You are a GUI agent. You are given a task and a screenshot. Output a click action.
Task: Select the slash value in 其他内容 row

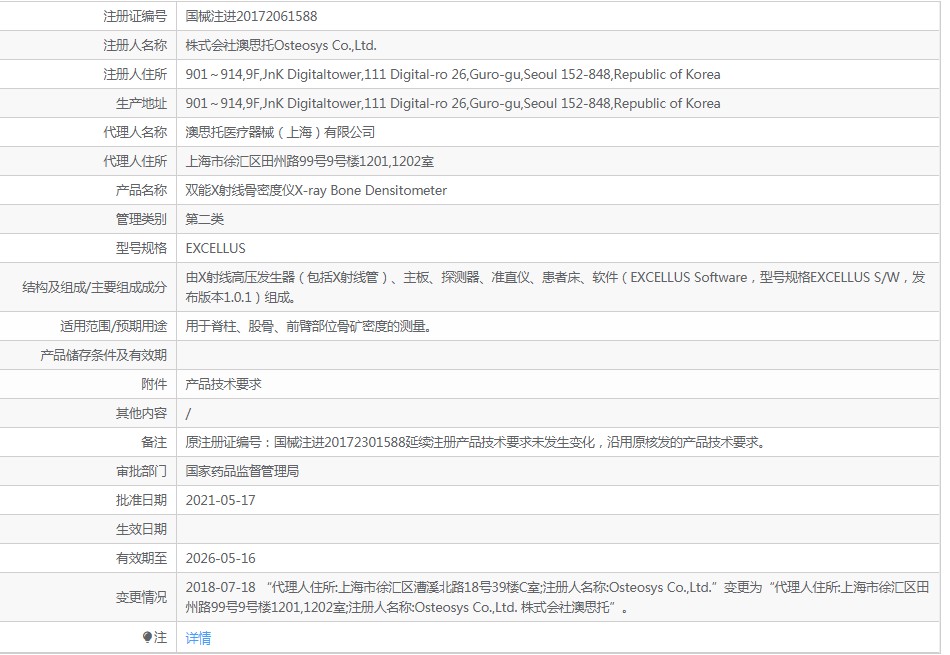[188, 414]
